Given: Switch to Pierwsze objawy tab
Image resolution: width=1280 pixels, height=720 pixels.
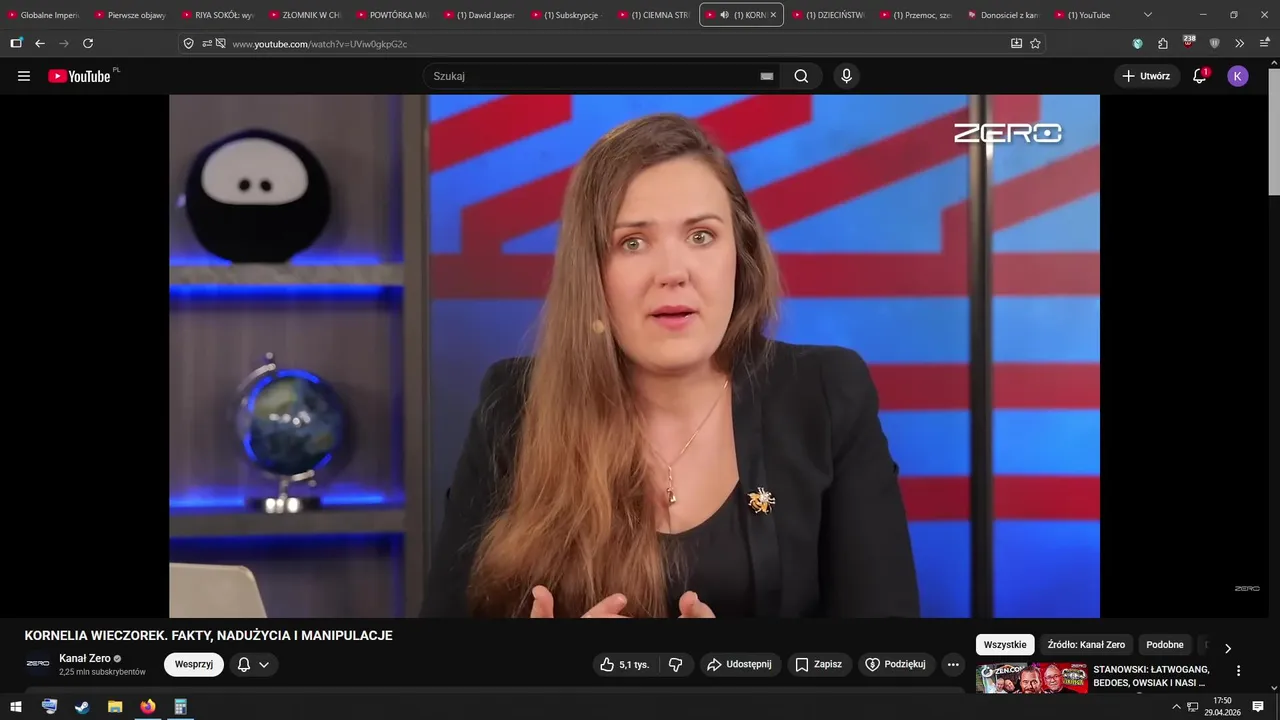Looking at the screenshot, I should coord(131,15).
